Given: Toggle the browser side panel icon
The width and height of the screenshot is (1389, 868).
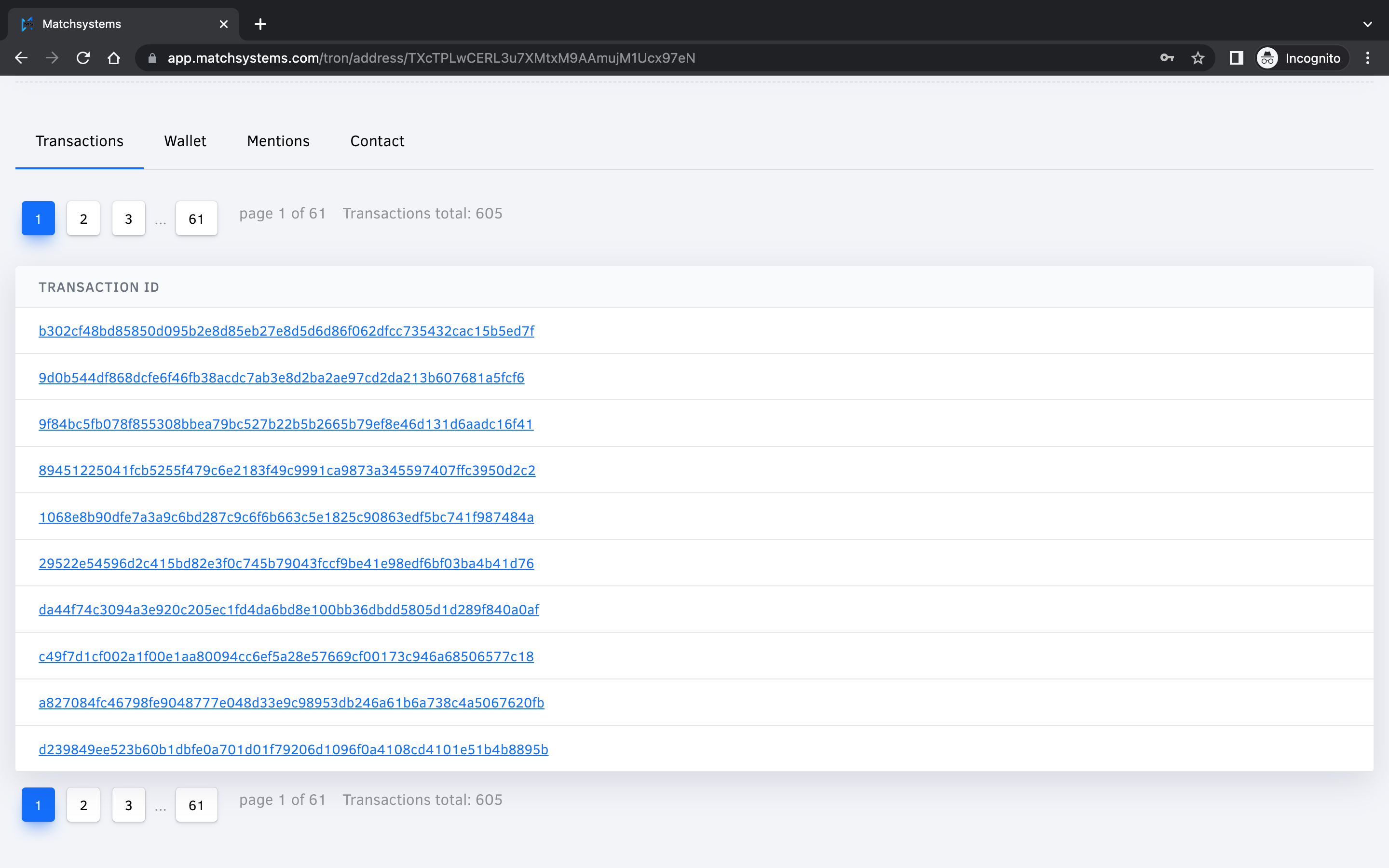Looking at the screenshot, I should click(x=1236, y=58).
